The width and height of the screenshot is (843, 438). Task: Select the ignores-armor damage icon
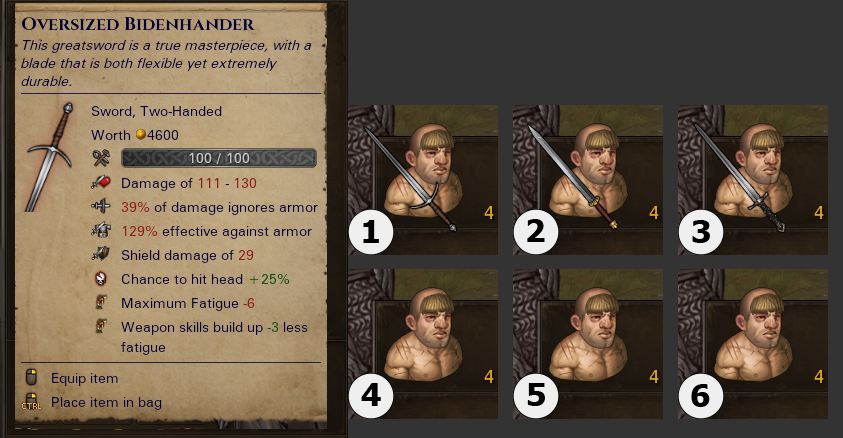(101, 206)
